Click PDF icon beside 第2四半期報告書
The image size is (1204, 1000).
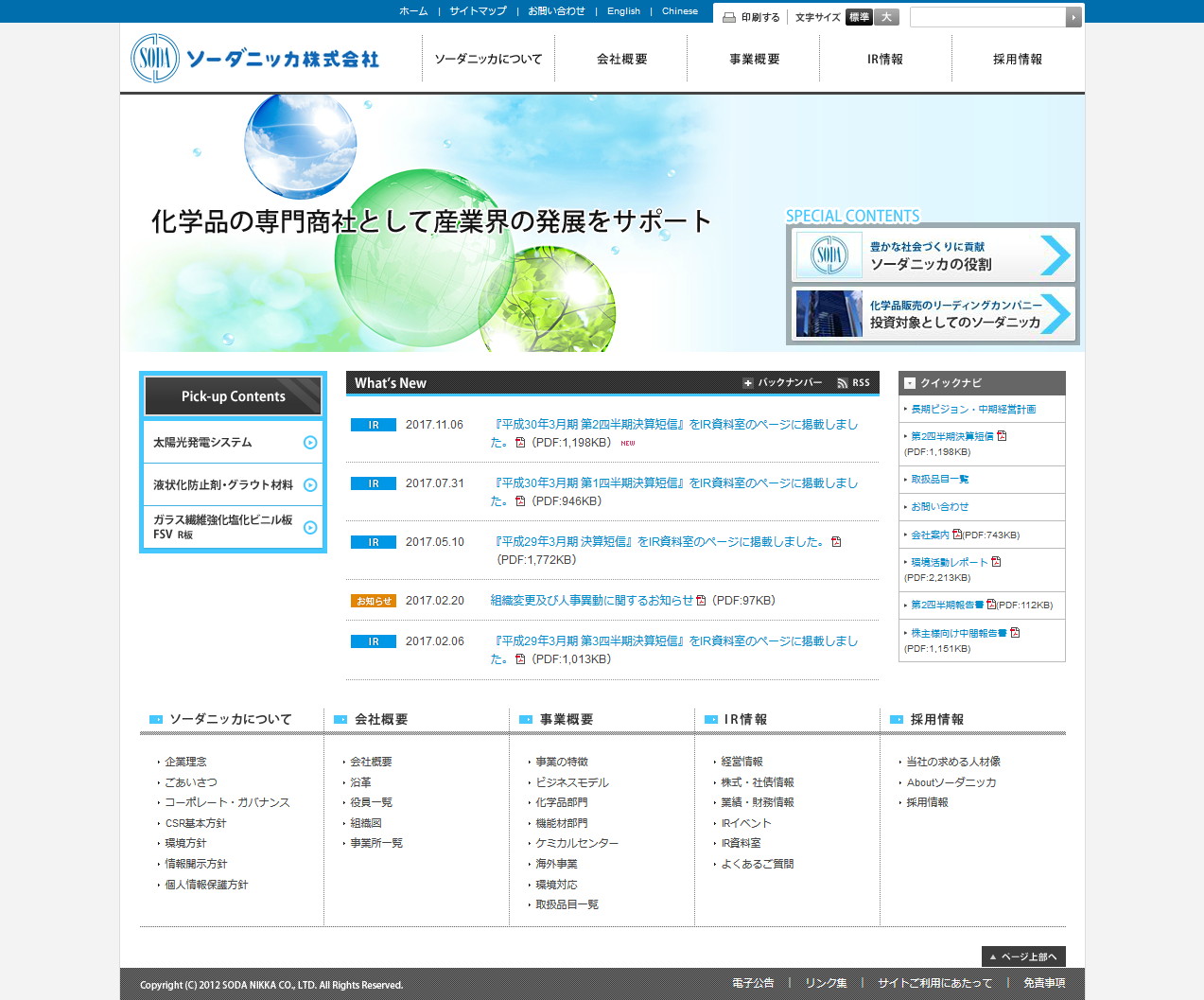point(991,605)
